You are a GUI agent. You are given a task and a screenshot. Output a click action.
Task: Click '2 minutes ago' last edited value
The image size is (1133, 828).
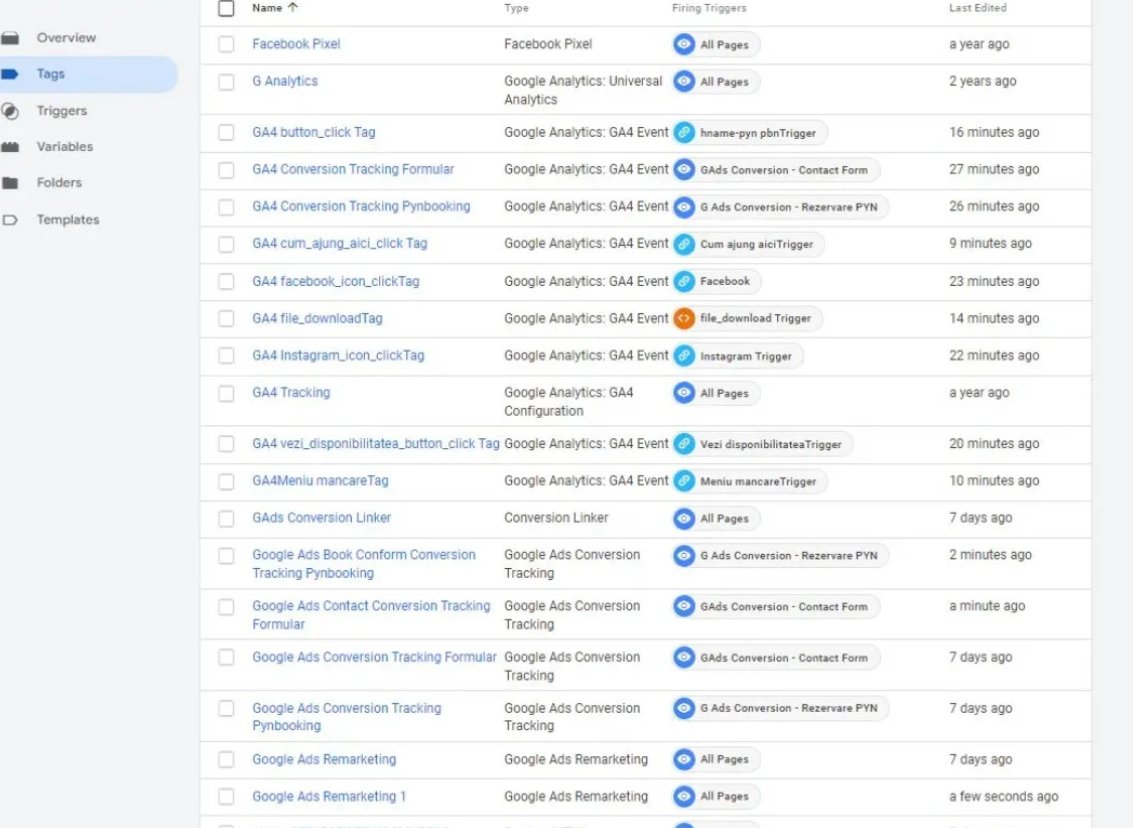tap(991, 555)
